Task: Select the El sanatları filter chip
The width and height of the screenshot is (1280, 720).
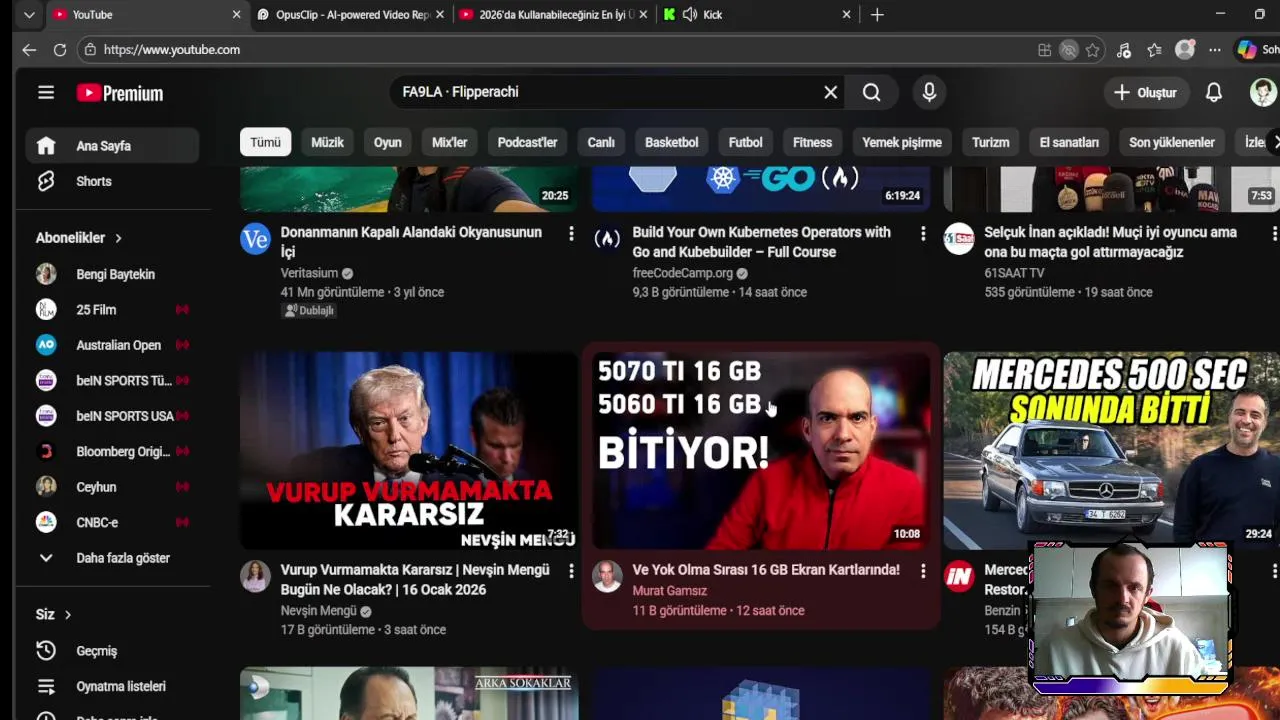Action: (x=1069, y=142)
